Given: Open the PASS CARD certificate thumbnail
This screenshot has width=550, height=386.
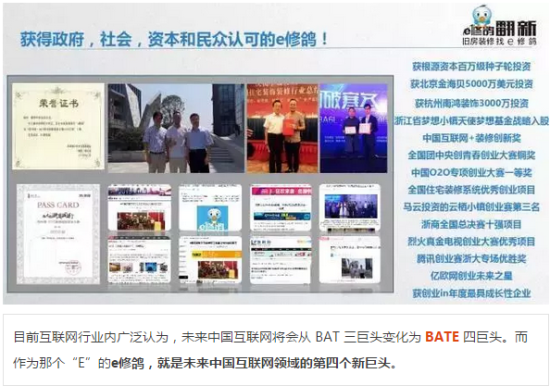Looking at the screenshot, I should point(58,234).
